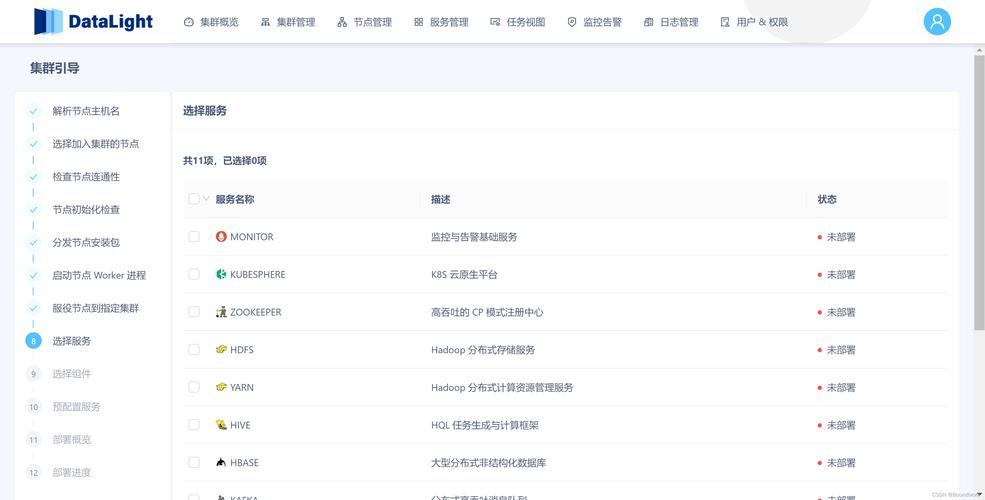This screenshot has width=985, height=500.
Task: Go to the 解析节点主机名 step
Action: 86,111
